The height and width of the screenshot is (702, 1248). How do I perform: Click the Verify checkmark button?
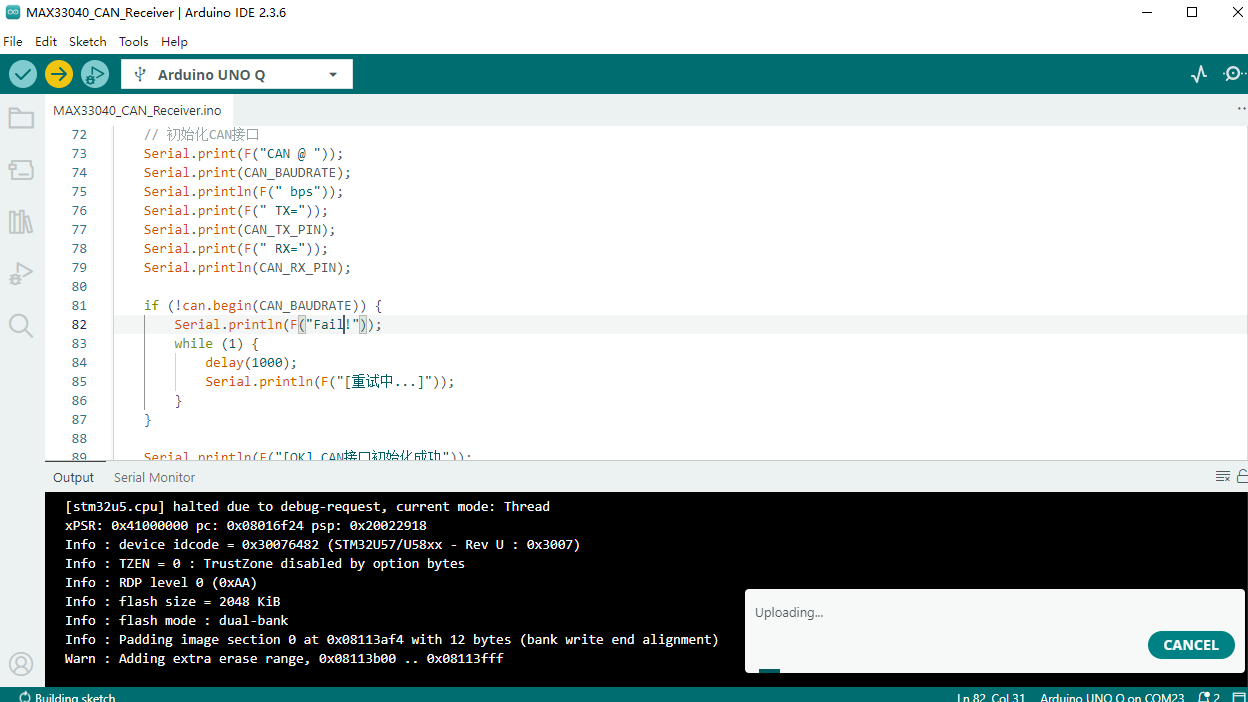pos(23,74)
